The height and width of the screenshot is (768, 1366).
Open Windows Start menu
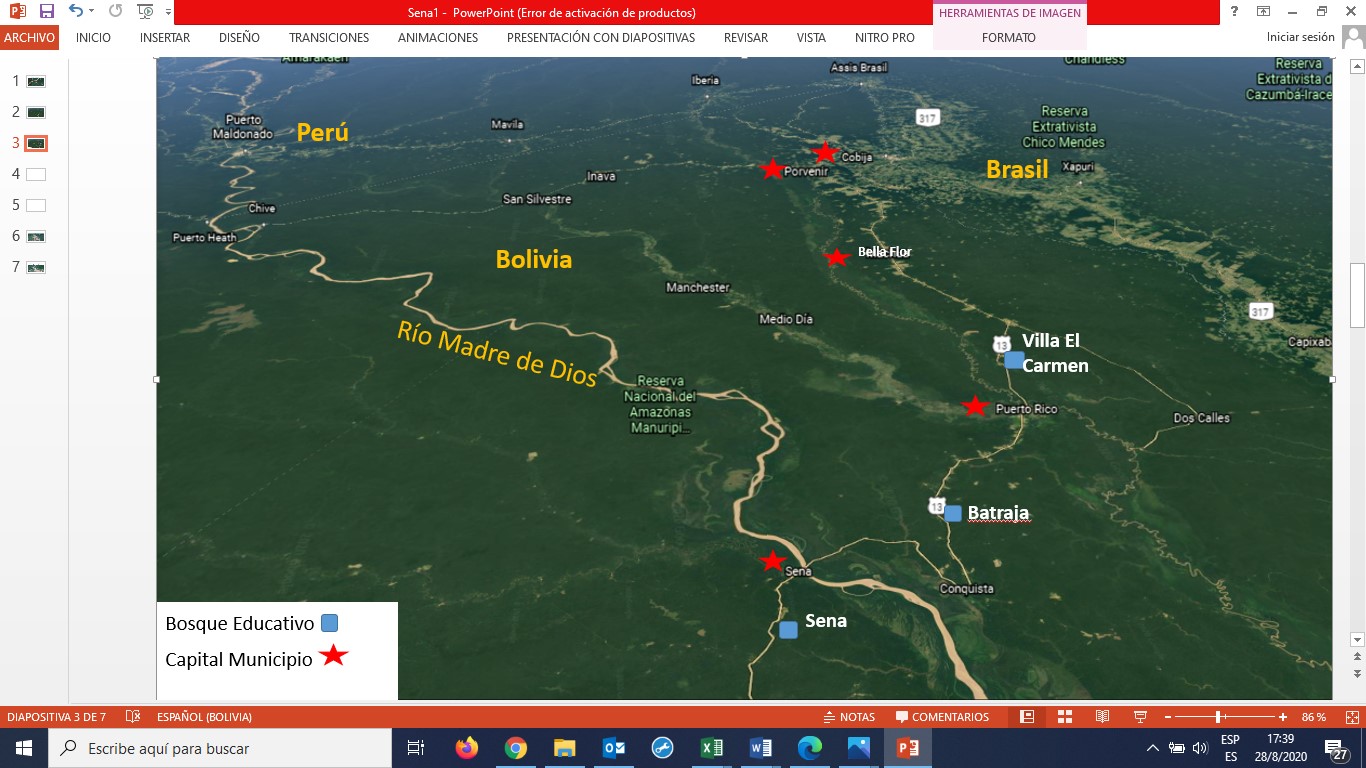coord(24,748)
